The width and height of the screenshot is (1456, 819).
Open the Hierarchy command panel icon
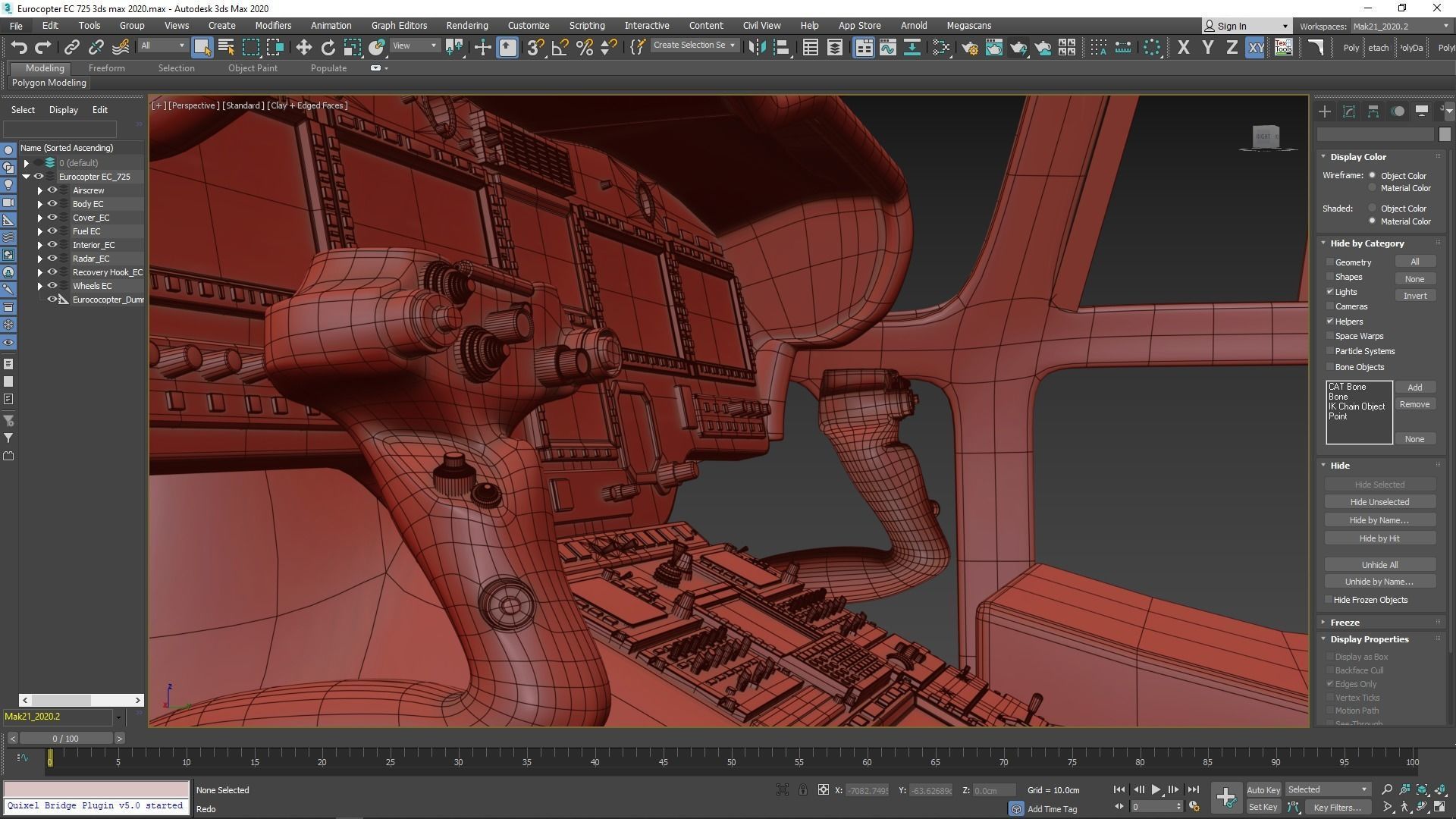click(1373, 111)
